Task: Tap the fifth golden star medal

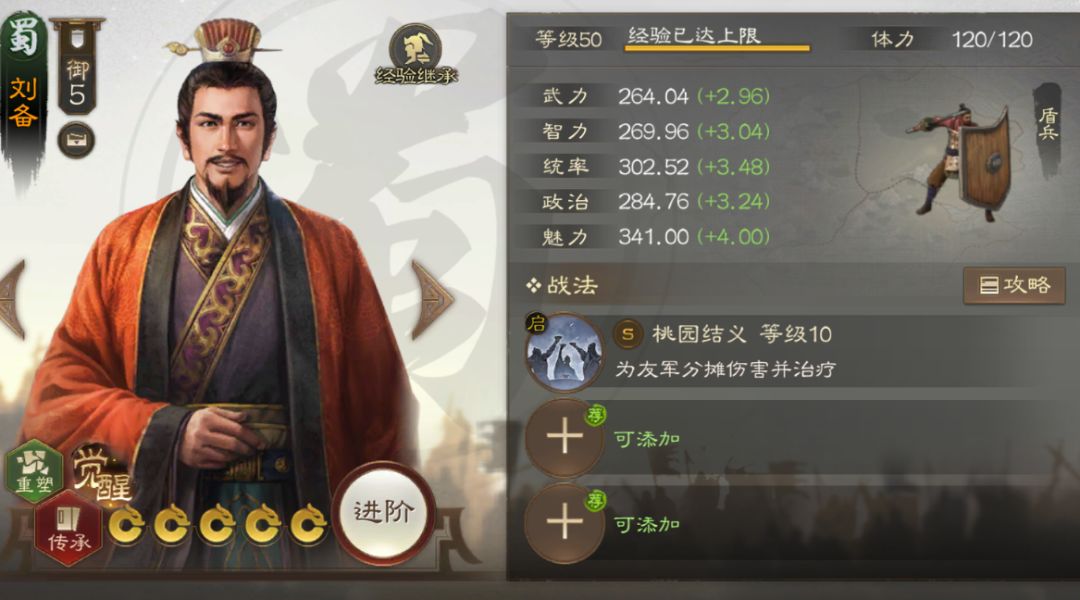Action: (x=308, y=525)
